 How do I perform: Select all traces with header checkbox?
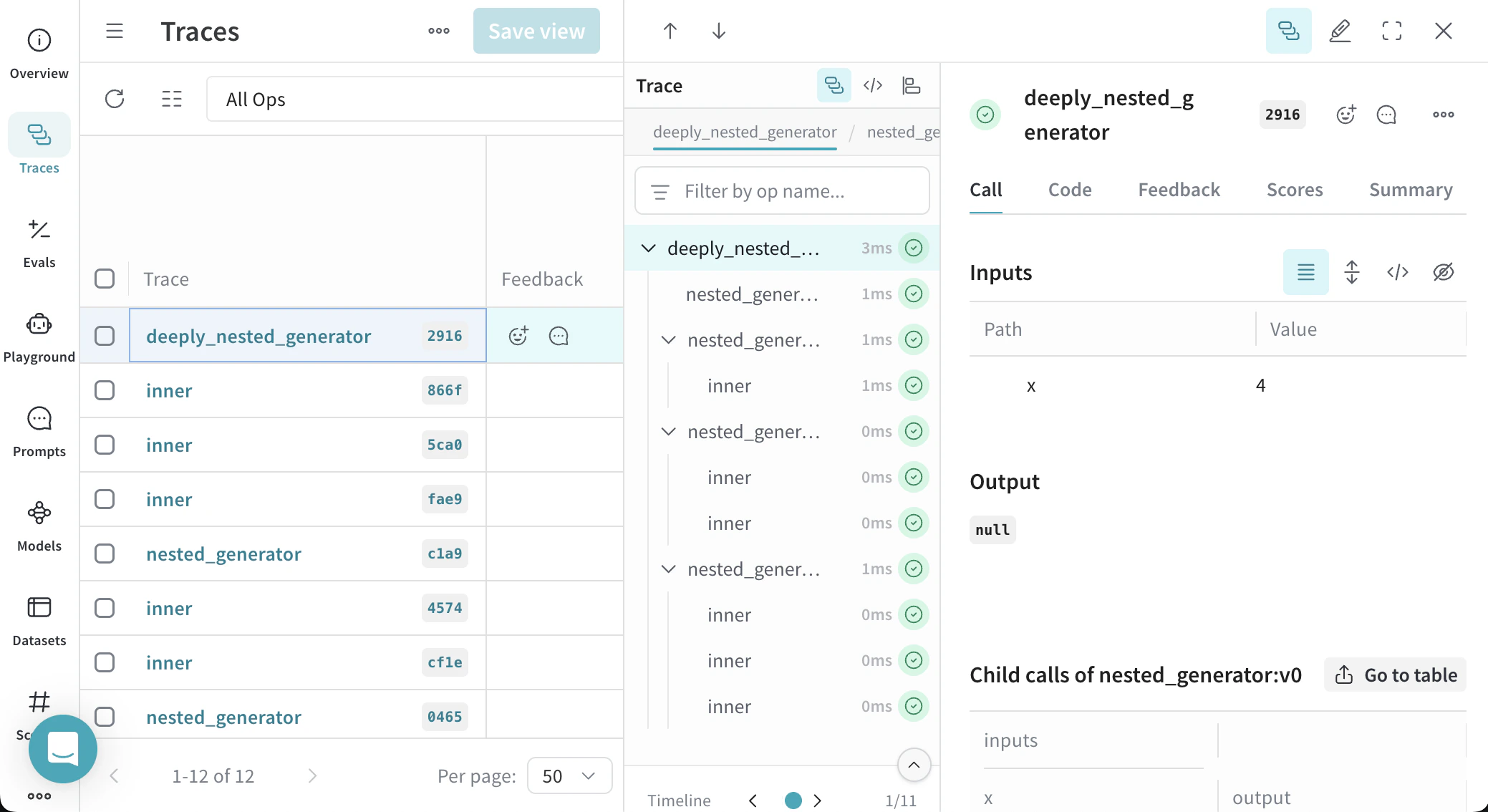tap(105, 279)
